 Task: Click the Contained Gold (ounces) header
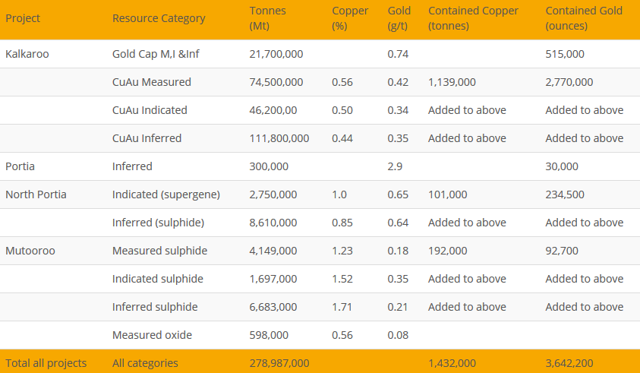584,18
